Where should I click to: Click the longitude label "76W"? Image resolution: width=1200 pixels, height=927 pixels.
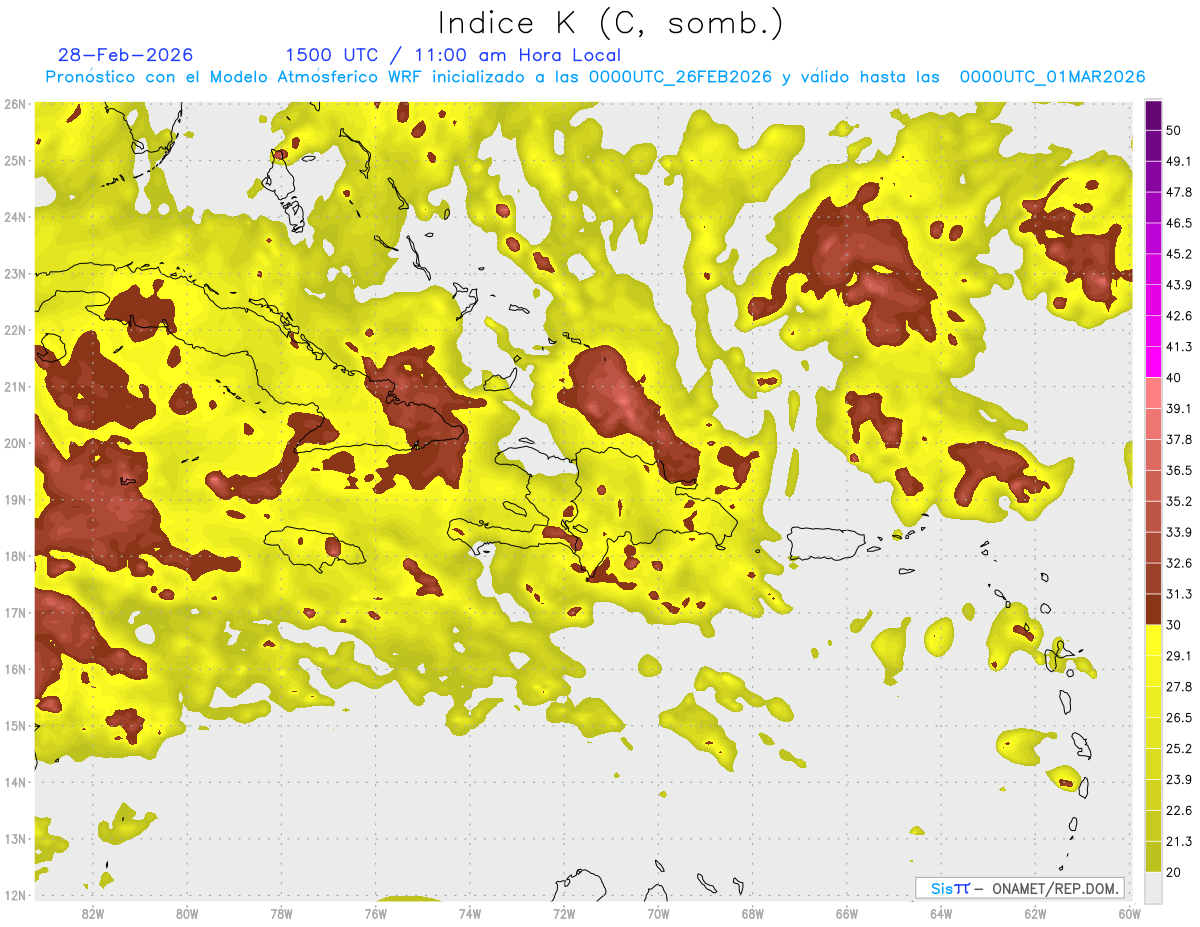click(376, 914)
